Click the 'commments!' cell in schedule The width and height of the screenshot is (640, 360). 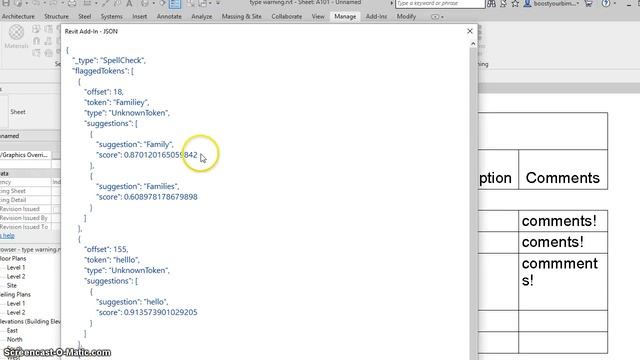562,281
